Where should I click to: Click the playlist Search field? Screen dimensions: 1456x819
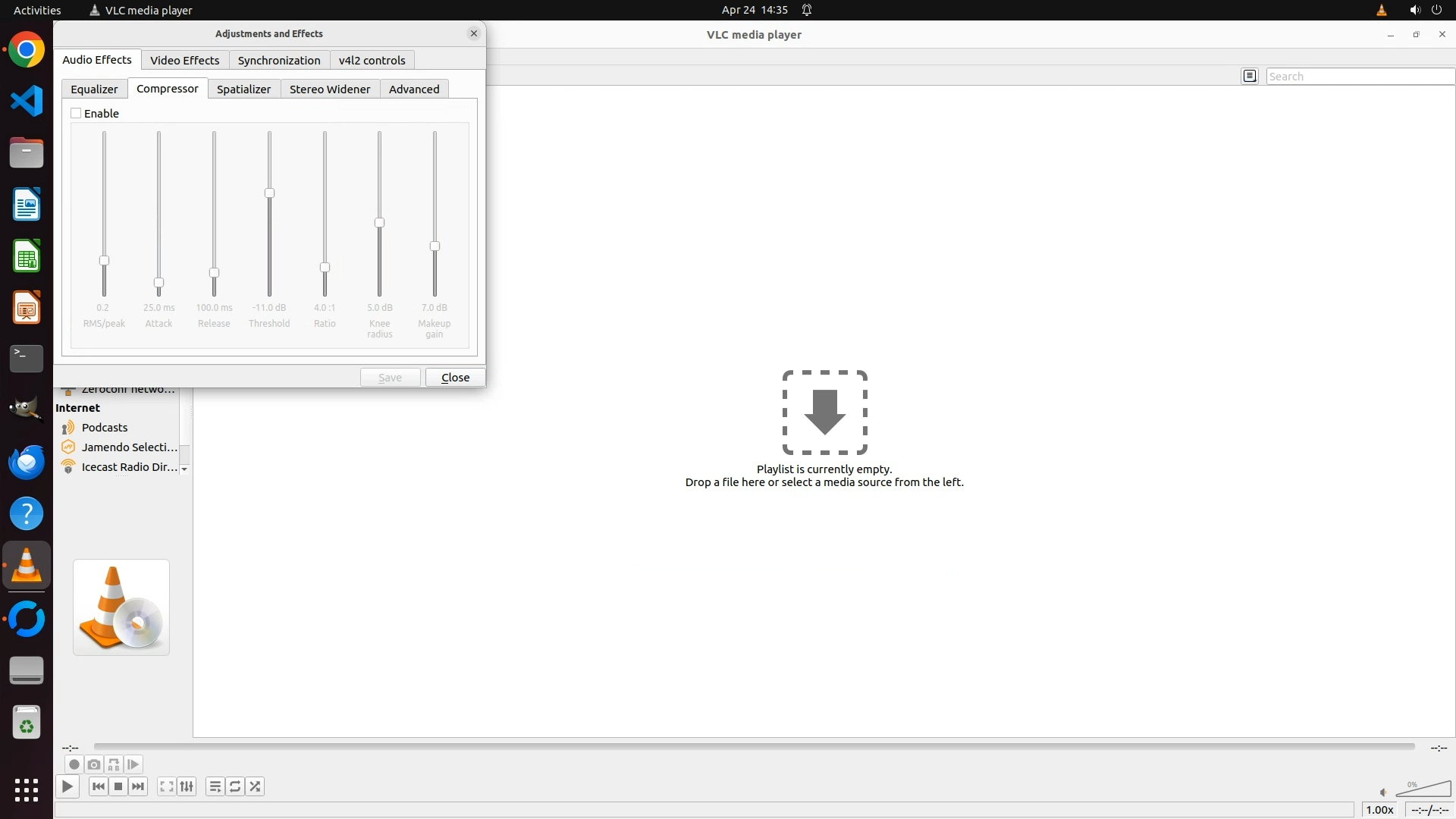point(1359,76)
